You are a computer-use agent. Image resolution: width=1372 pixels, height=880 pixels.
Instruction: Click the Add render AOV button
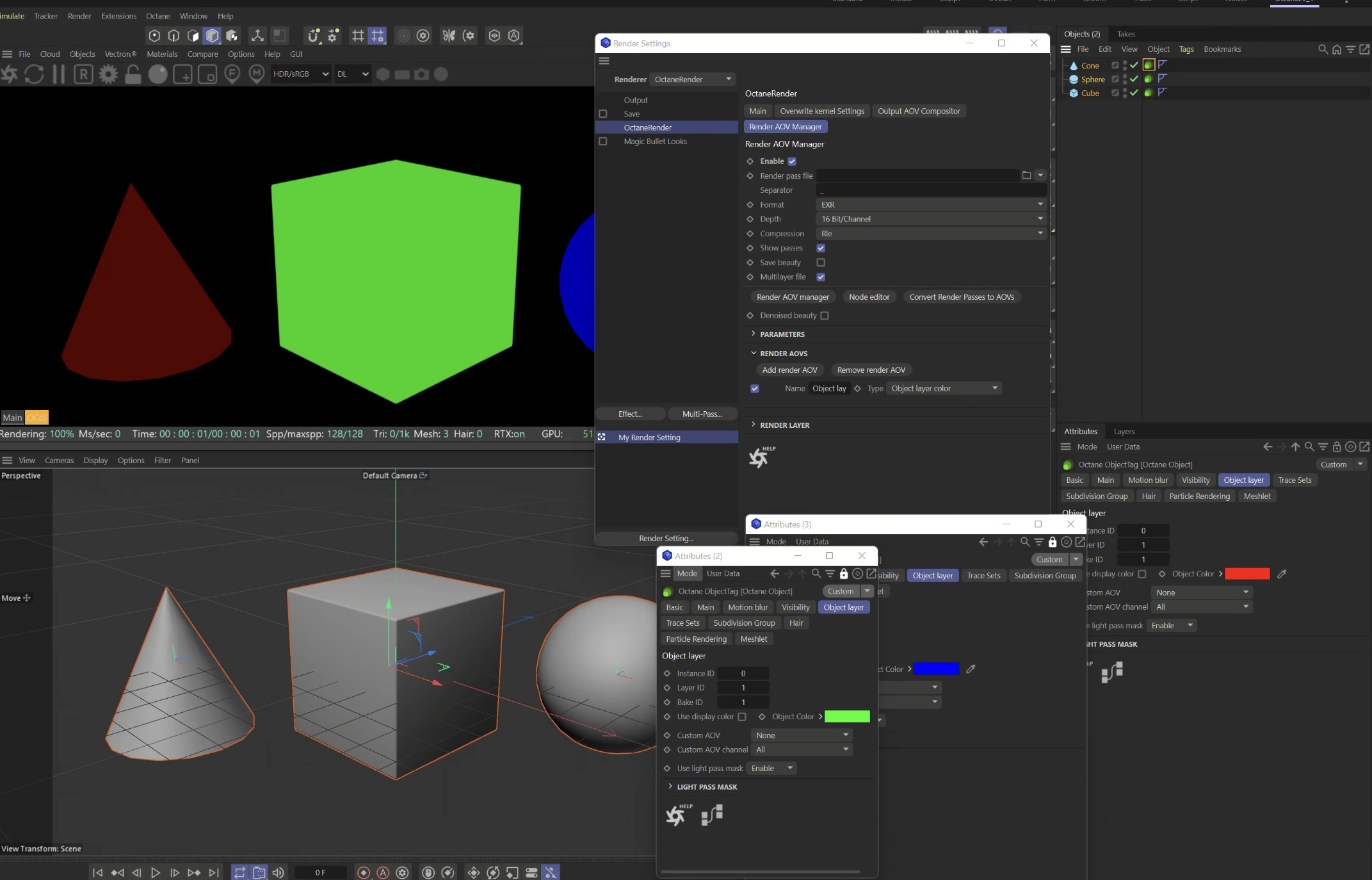click(x=789, y=370)
